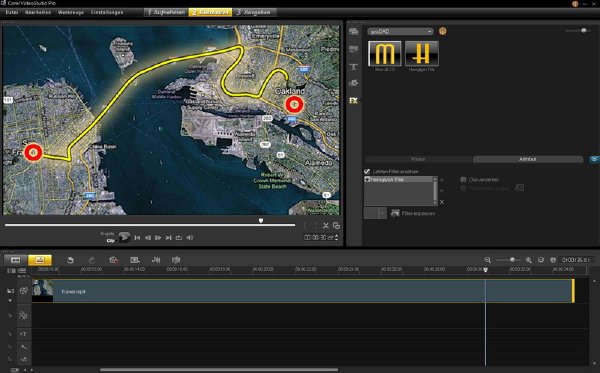Open the FX filter library
This screenshot has height=373, width=600.
[x=353, y=101]
